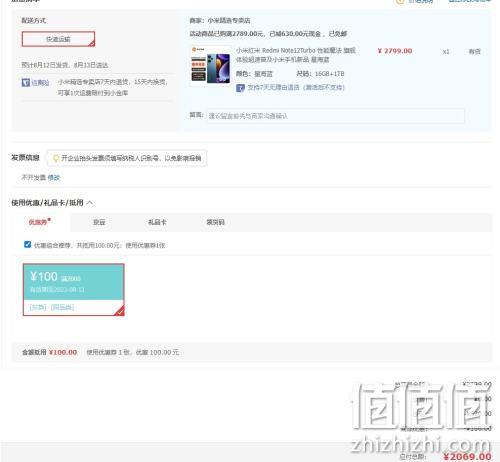Click the clock icon near top right
The height and width of the screenshot is (462, 500).
point(400,2)
